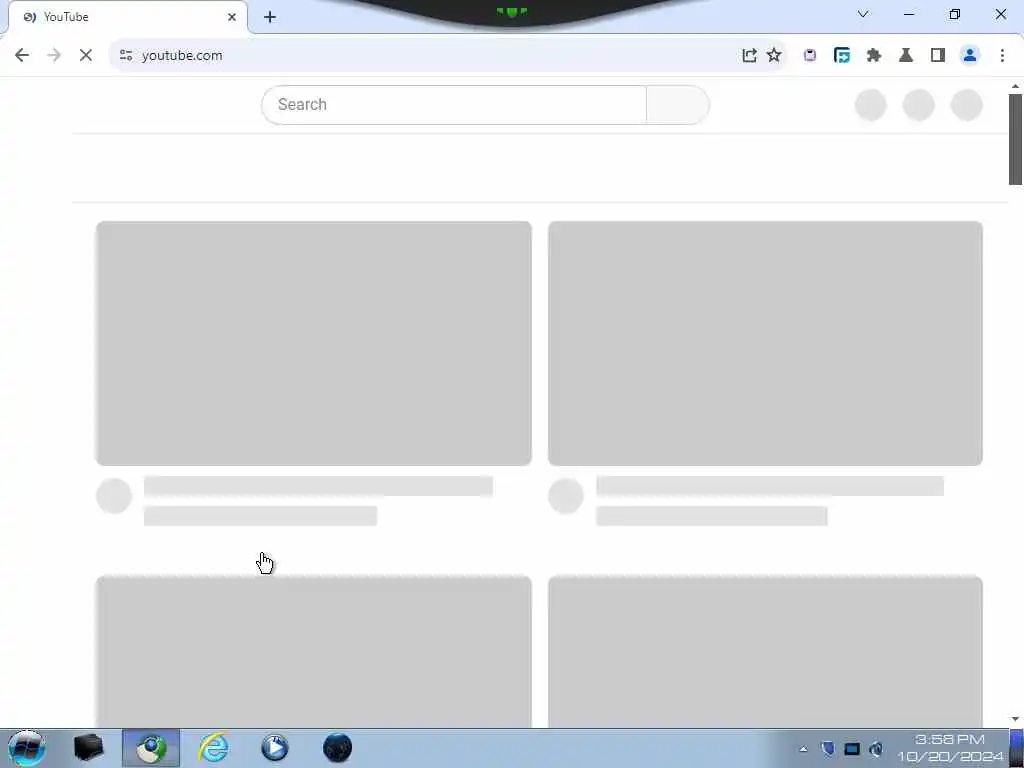Open the volume speaker tray icon
This screenshot has width=1024, height=768.
(876, 749)
